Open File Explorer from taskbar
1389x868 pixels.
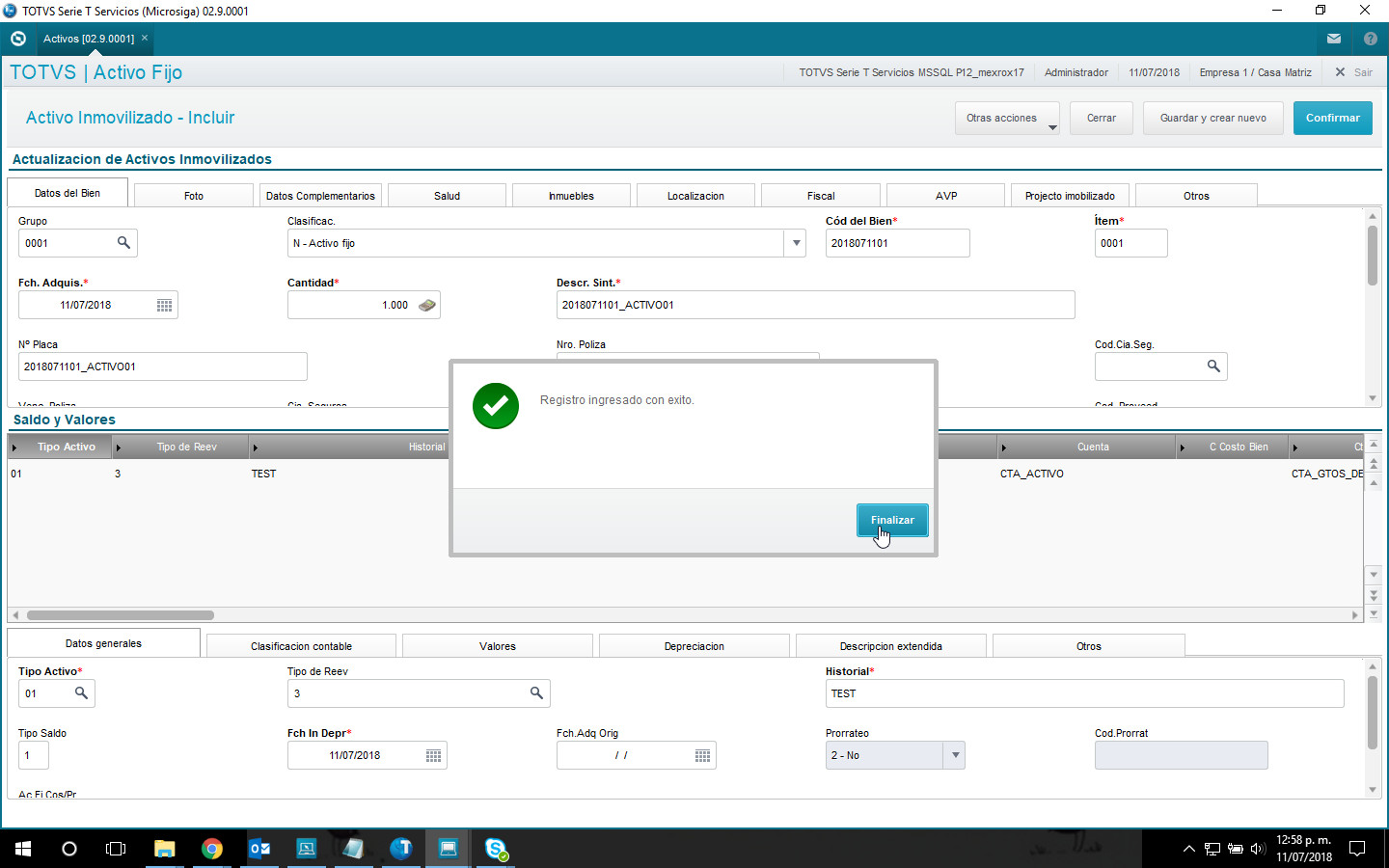click(164, 849)
